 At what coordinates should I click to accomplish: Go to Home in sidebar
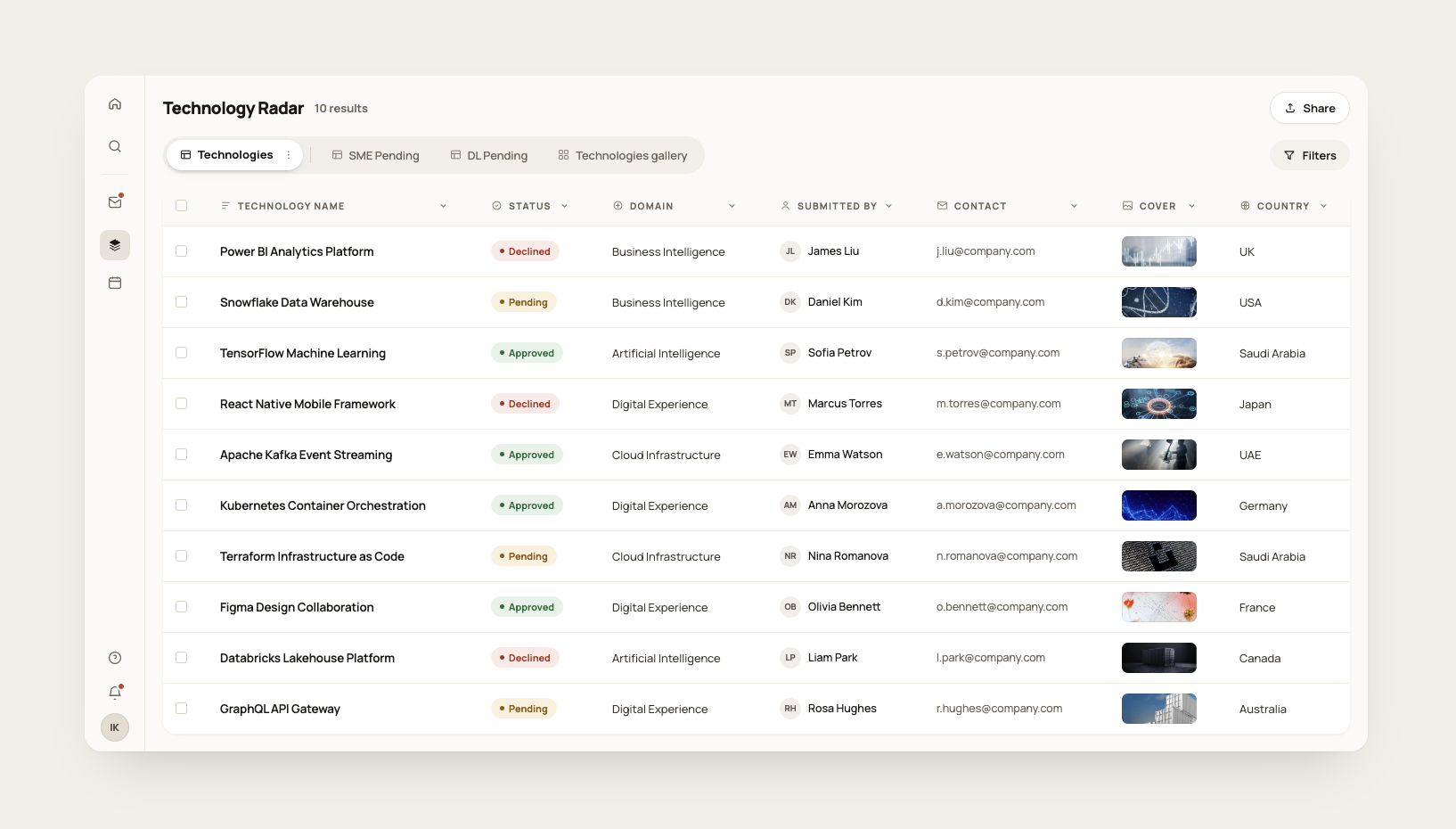115,104
